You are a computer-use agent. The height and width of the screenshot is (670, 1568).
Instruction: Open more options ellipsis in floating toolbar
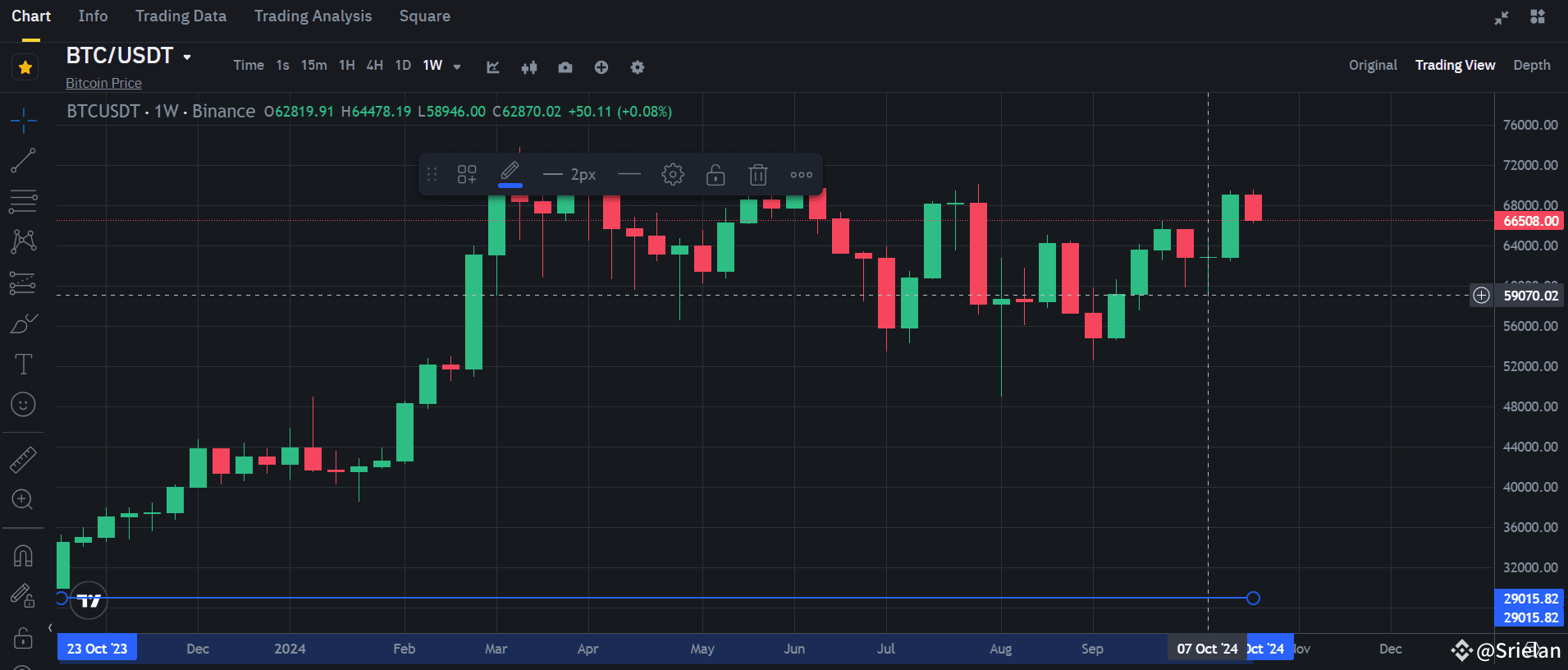802,174
